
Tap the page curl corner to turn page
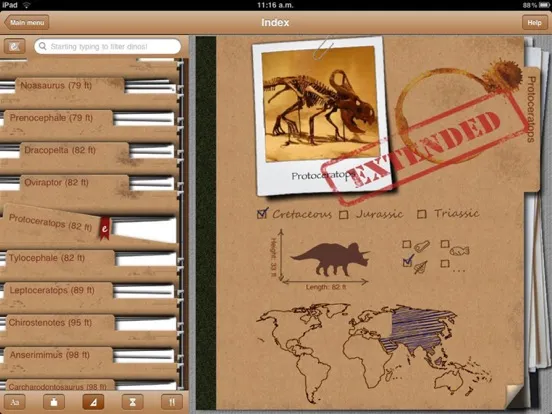pos(514,396)
